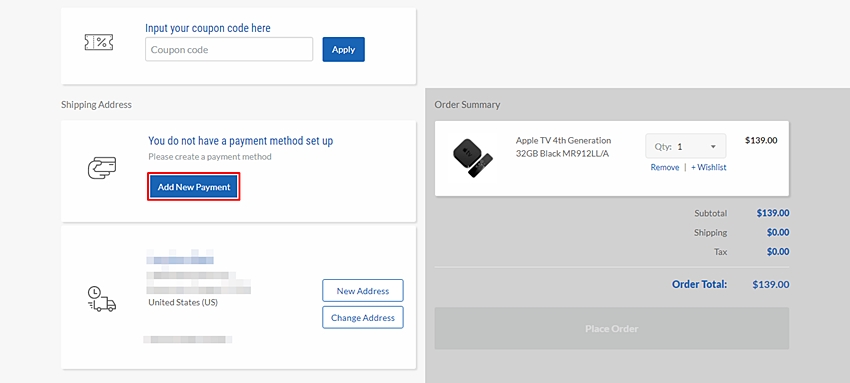
Task: Remove Apple TV from the order
Action: coord(665,167)
